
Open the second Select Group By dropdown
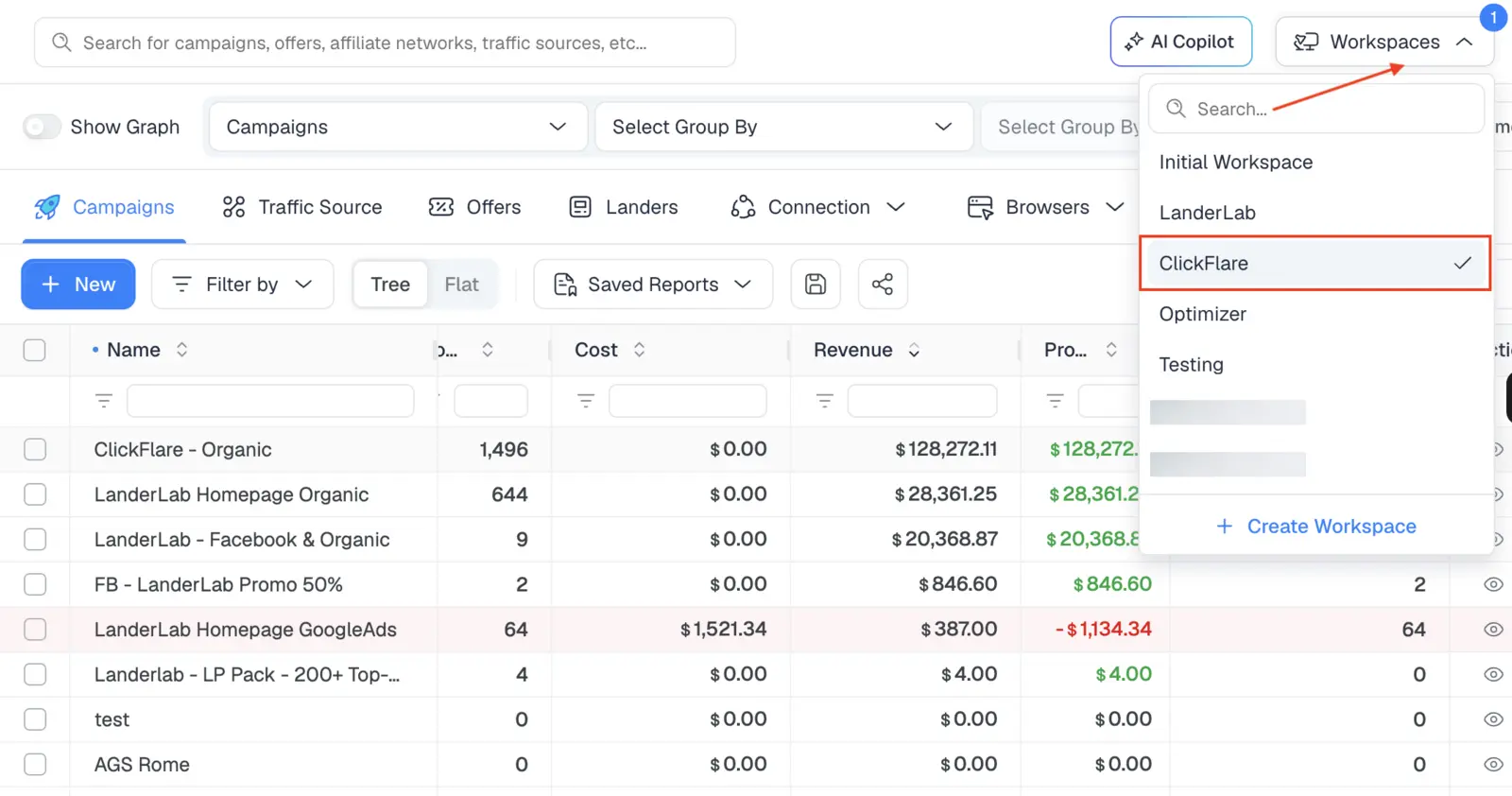[x=1060, y=127]
